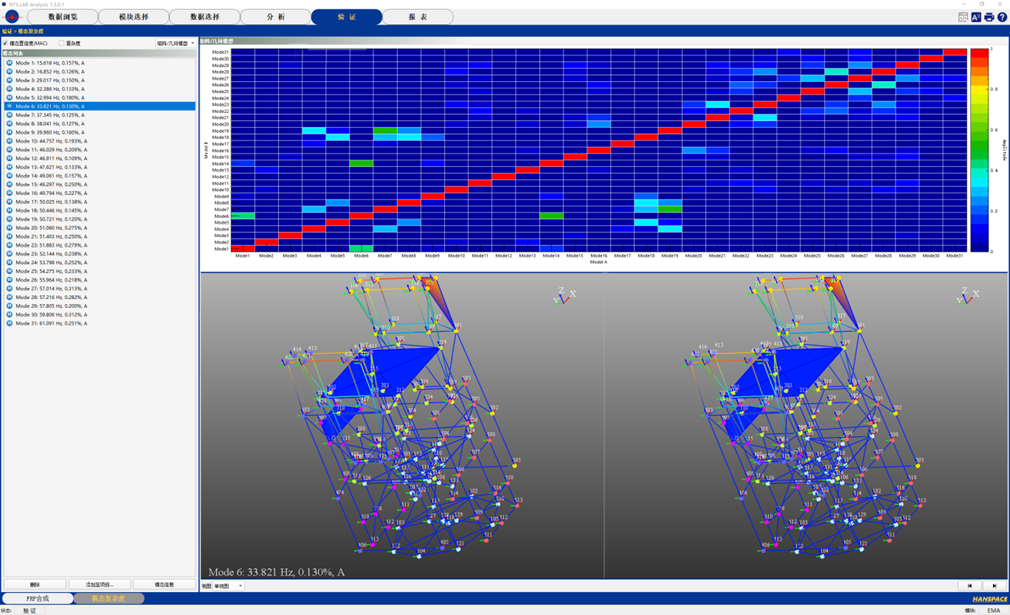Viewport: 1010px width, 615px height.
Task: Toggle the 模态置信度(MAC) checkbox
Action: [x=6, y=43]
